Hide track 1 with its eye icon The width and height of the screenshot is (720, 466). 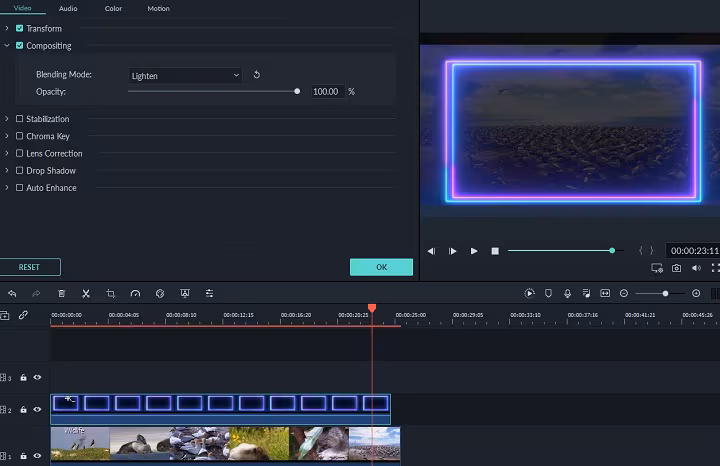tap(37, 456)
